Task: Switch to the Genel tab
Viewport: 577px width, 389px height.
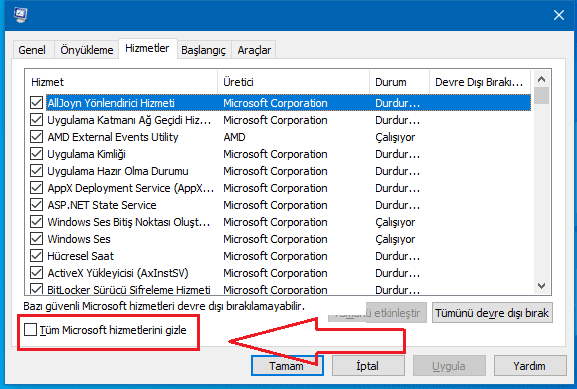Action: coord(32,50)
